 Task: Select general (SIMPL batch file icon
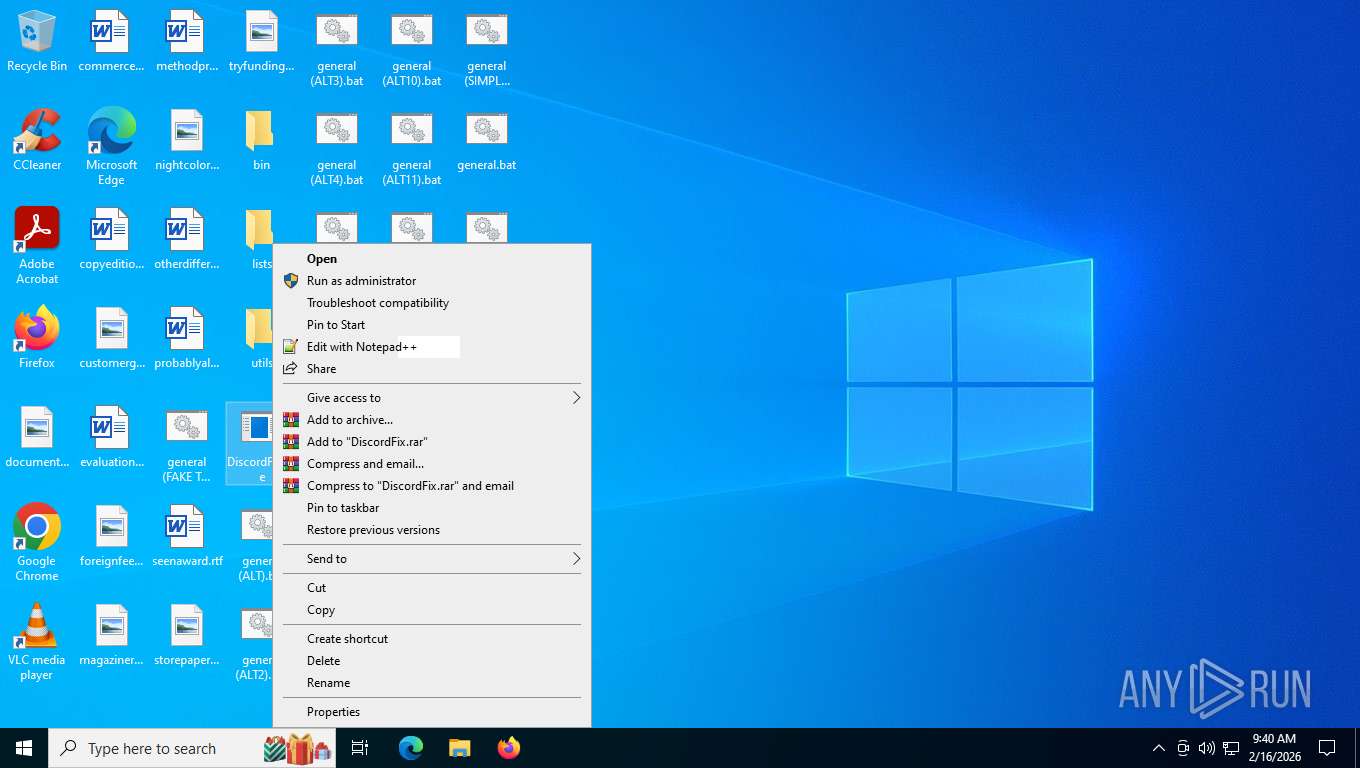coord(487,49)
